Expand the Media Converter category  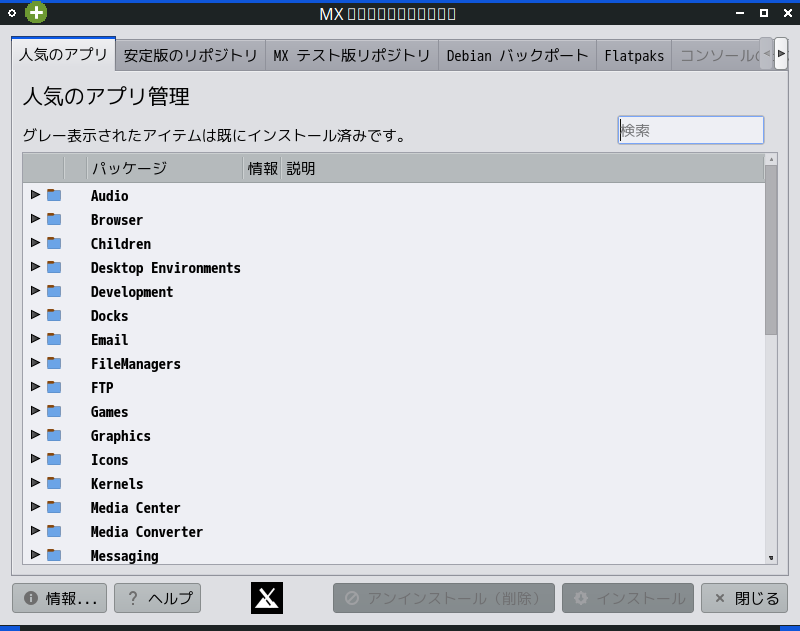(x=35, y=530)
